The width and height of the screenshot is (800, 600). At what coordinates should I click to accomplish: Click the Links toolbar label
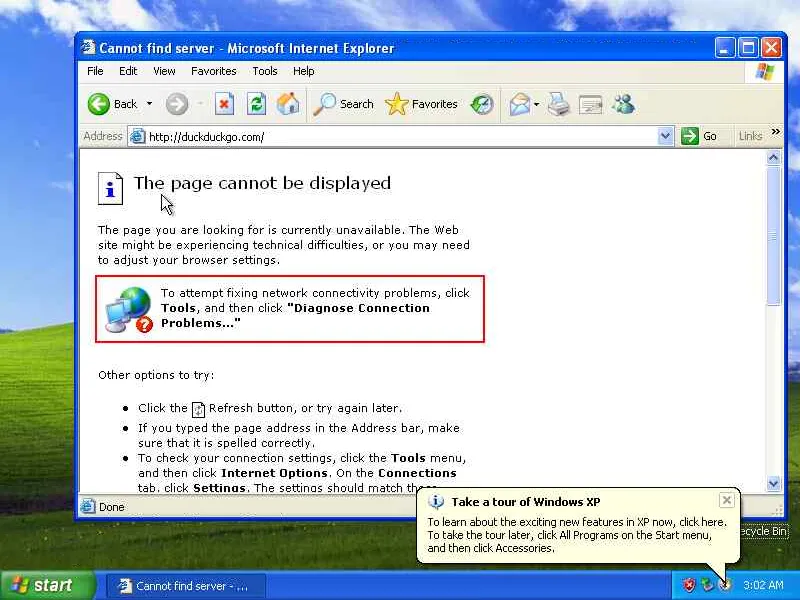coord(750,136)
